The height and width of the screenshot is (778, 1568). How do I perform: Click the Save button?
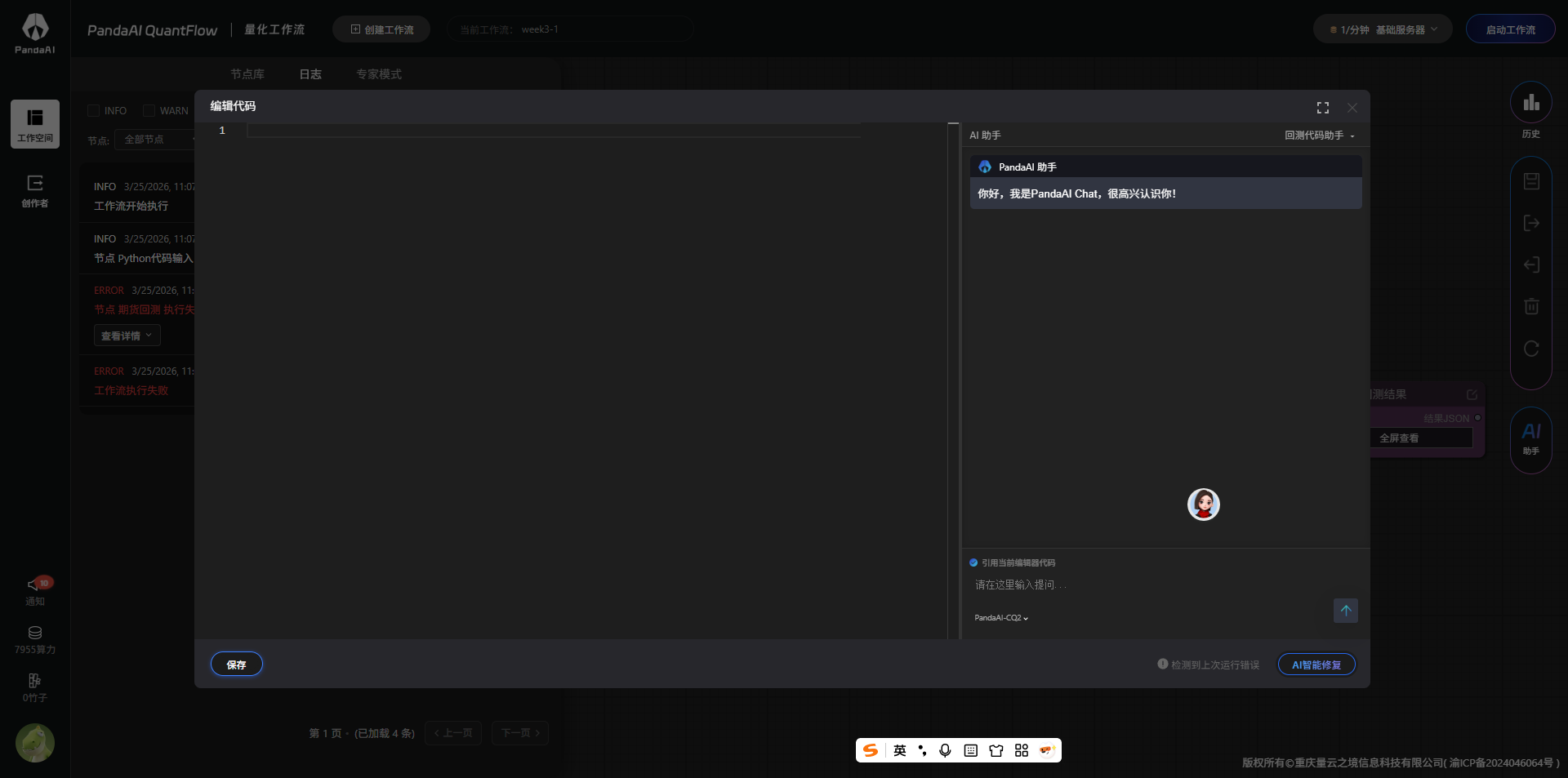coord(236,665)
